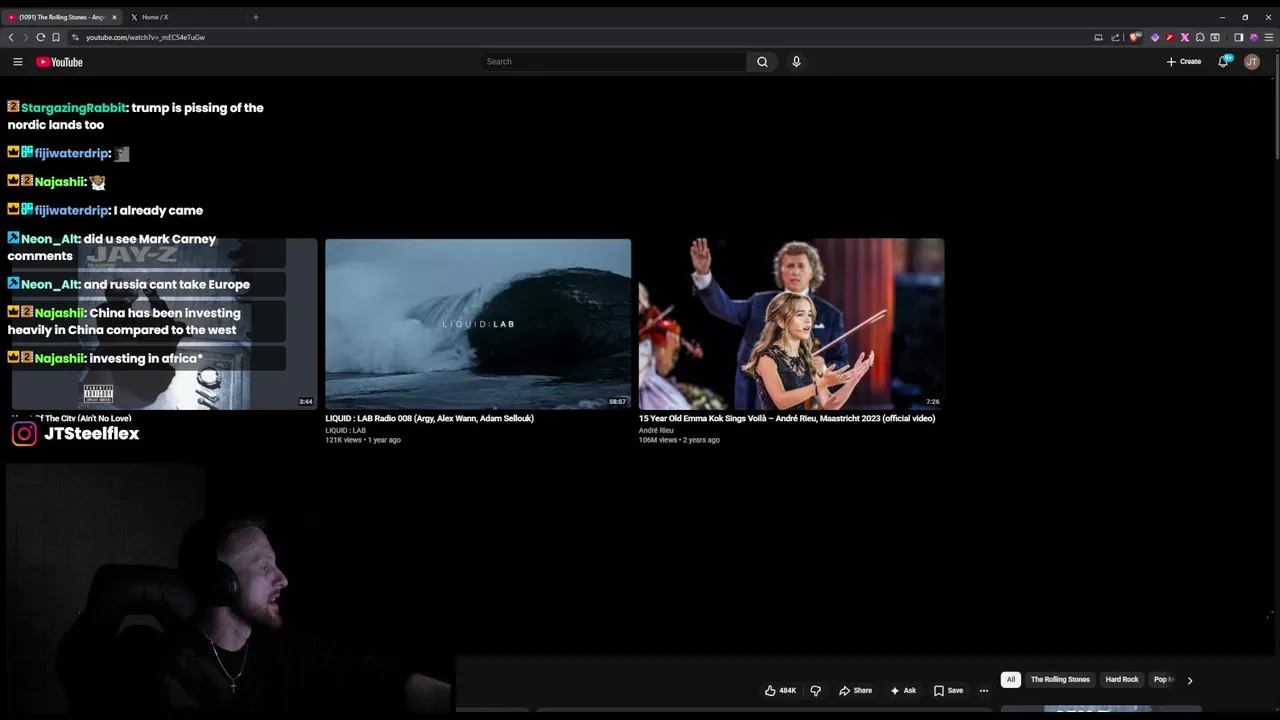Screen dimensions: 1280x720
Task: Open the purple diamond extension
Action: [1155, 37]
